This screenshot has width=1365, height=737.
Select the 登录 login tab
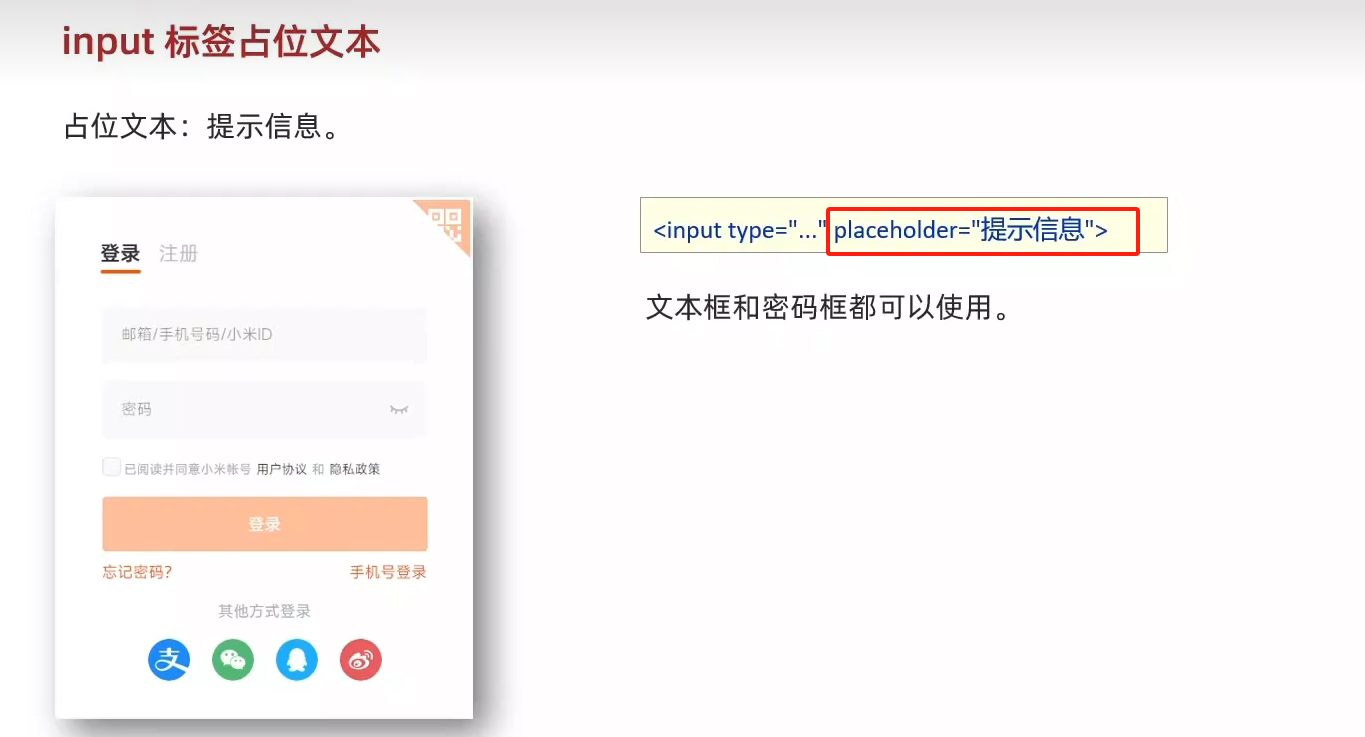click(x=119, y=254)
